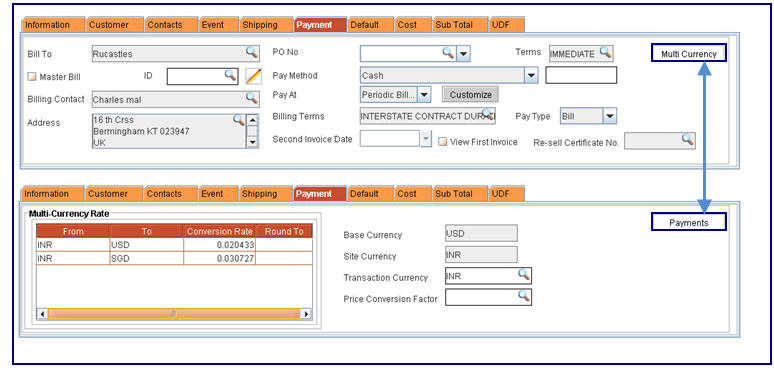Click the empty field right of Pay Method
774x371 pixels.
(x=581, y=75)
